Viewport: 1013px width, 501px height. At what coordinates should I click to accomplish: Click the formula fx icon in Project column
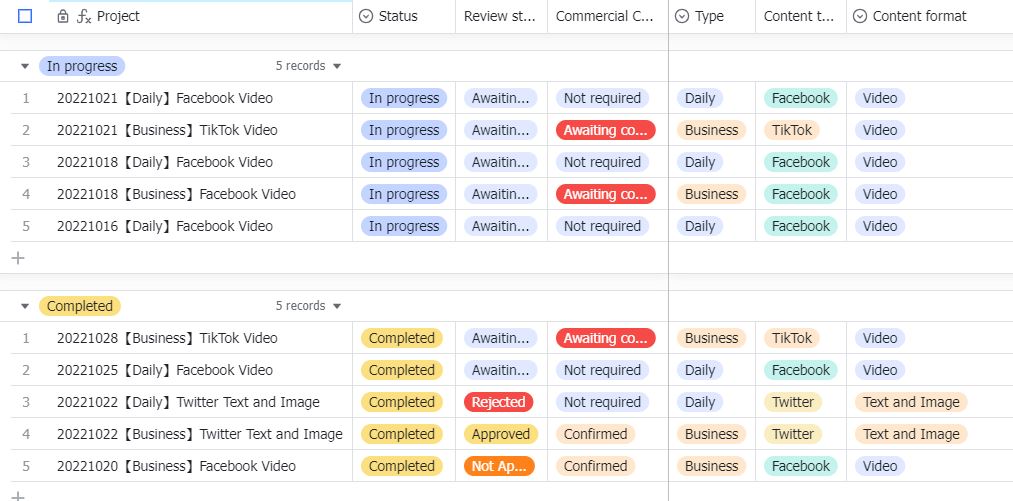(x=84, y=17)
